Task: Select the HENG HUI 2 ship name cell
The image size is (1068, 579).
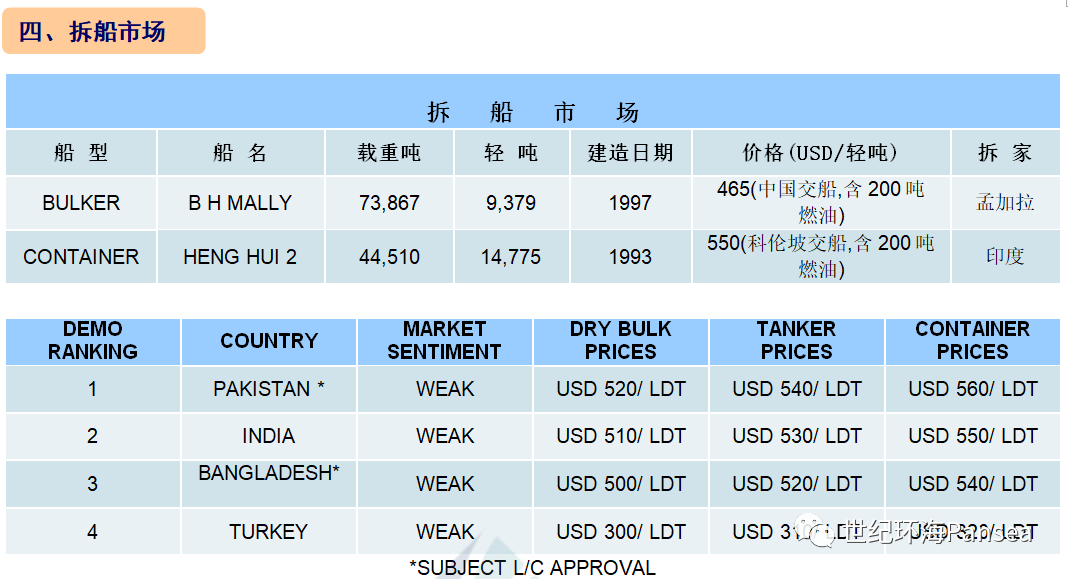Action: (240, 257)
